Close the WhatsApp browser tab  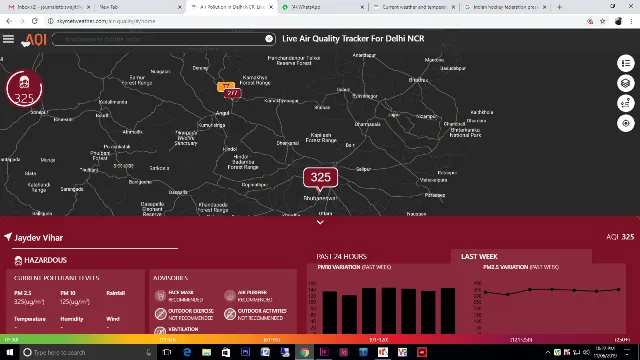point(362,7)
